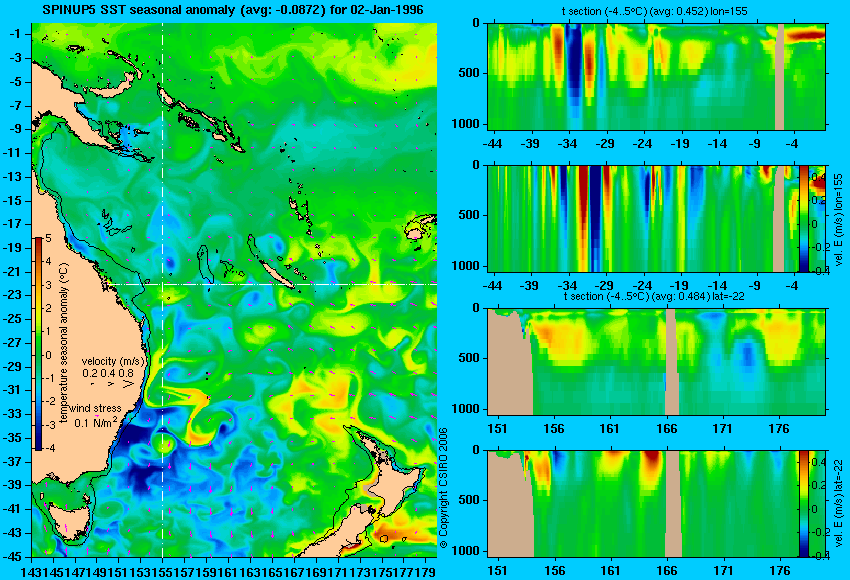Select the 't section' title ending lon=155
The width and height of the screenshot is (850, 580).
[x=656, y=11]
